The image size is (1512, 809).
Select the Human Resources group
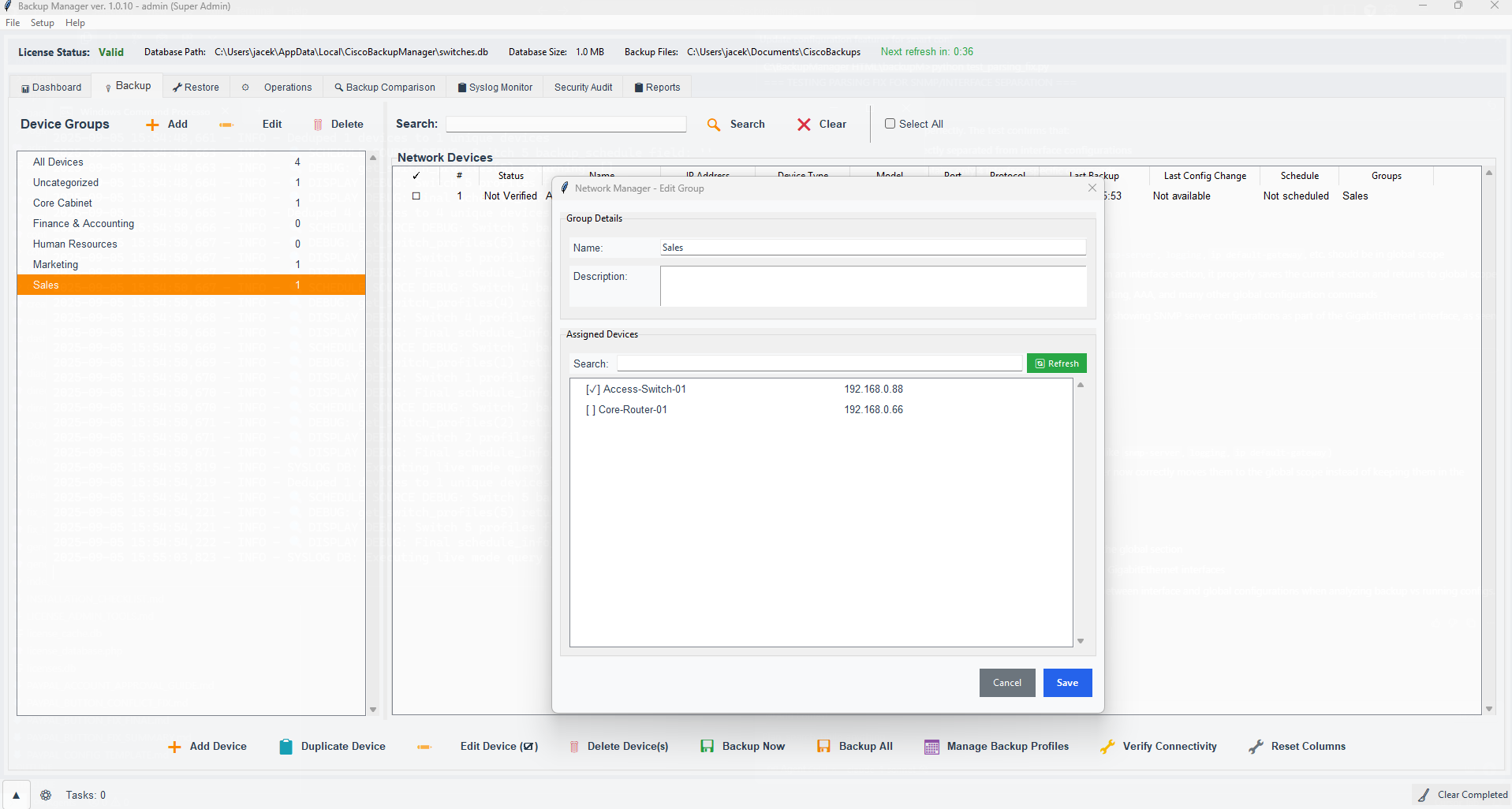(191, 244)
